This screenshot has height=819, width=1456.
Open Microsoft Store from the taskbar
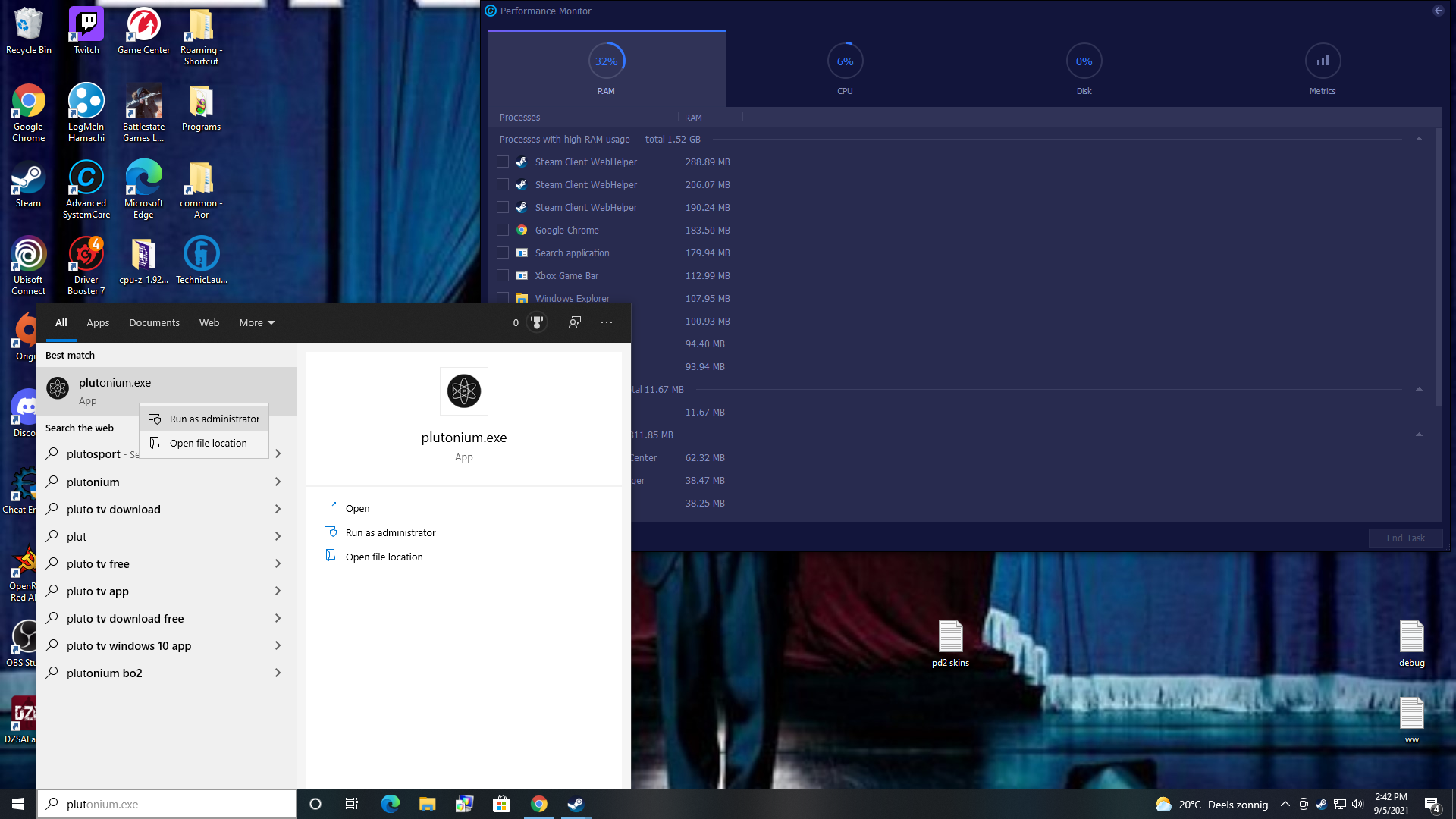click(501, 804)
